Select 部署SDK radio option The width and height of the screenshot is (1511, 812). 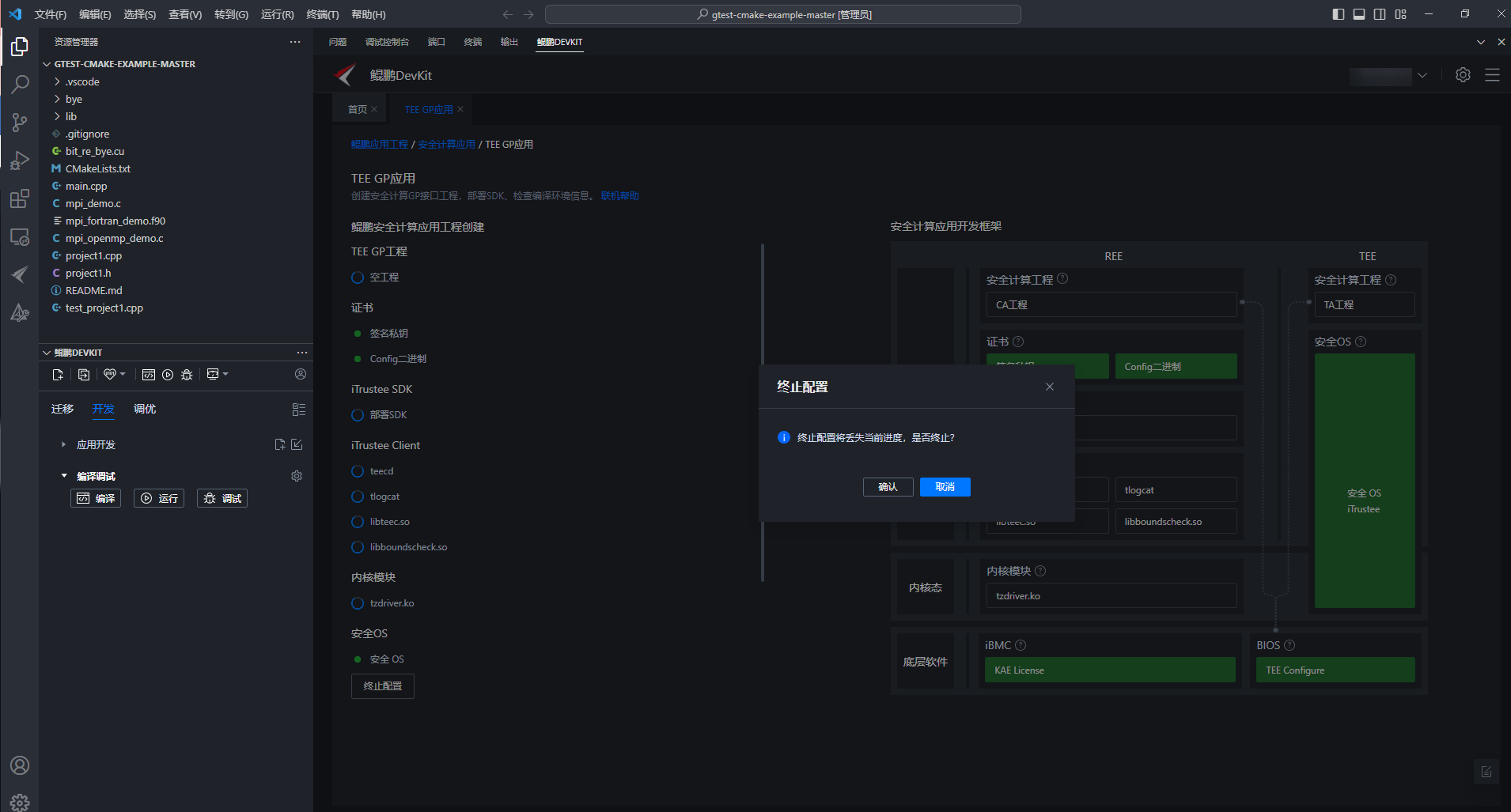(358, 415)
